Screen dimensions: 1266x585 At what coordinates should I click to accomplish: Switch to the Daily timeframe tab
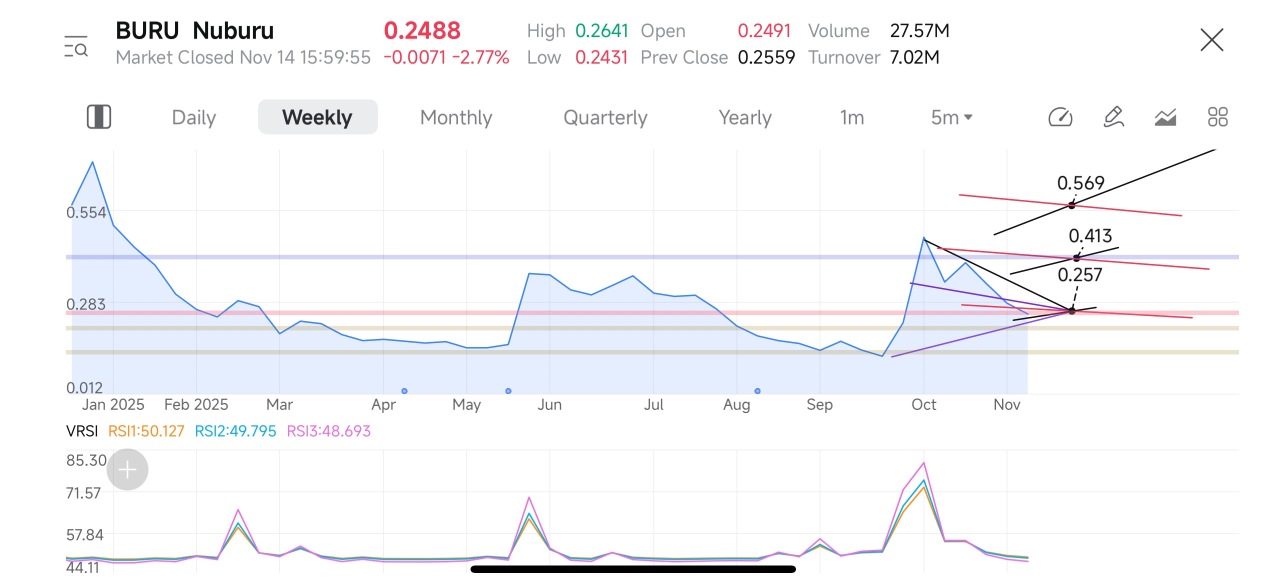click(x=193, y=117)
